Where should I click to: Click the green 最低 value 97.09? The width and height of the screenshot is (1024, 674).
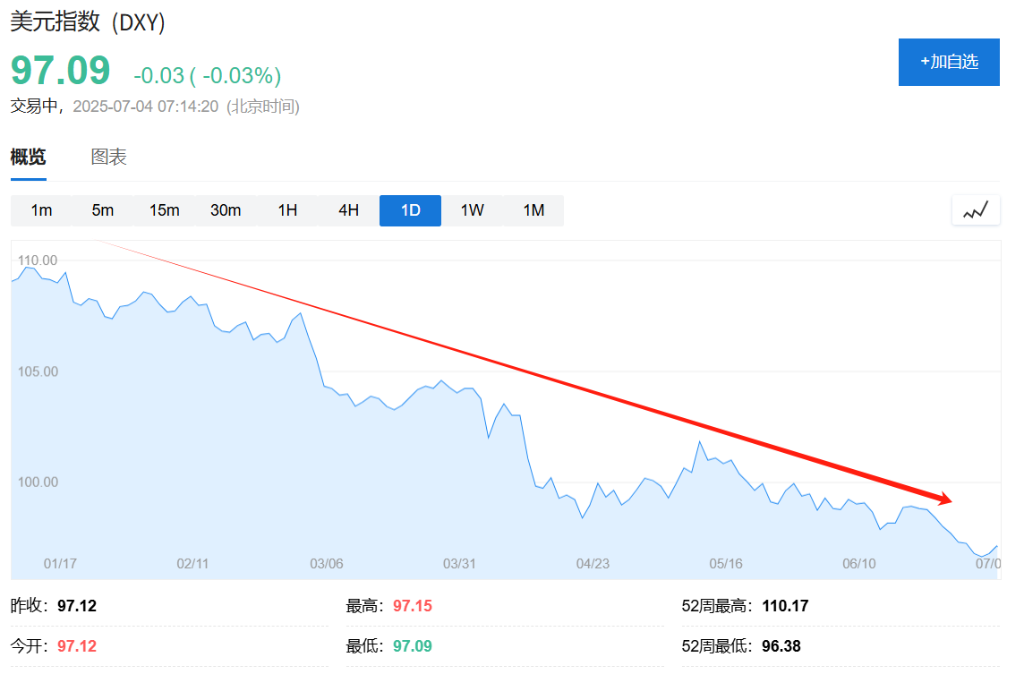416,645
